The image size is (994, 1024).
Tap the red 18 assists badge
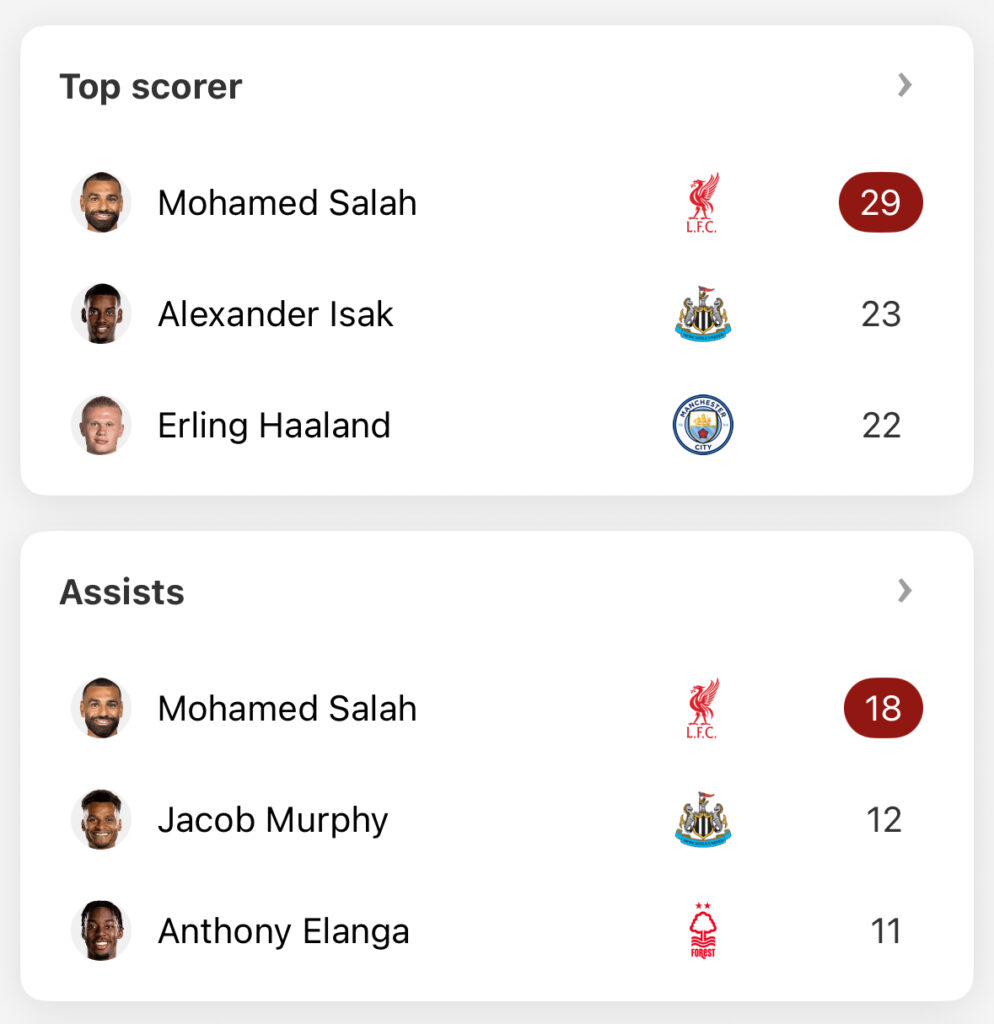point(883,709)
